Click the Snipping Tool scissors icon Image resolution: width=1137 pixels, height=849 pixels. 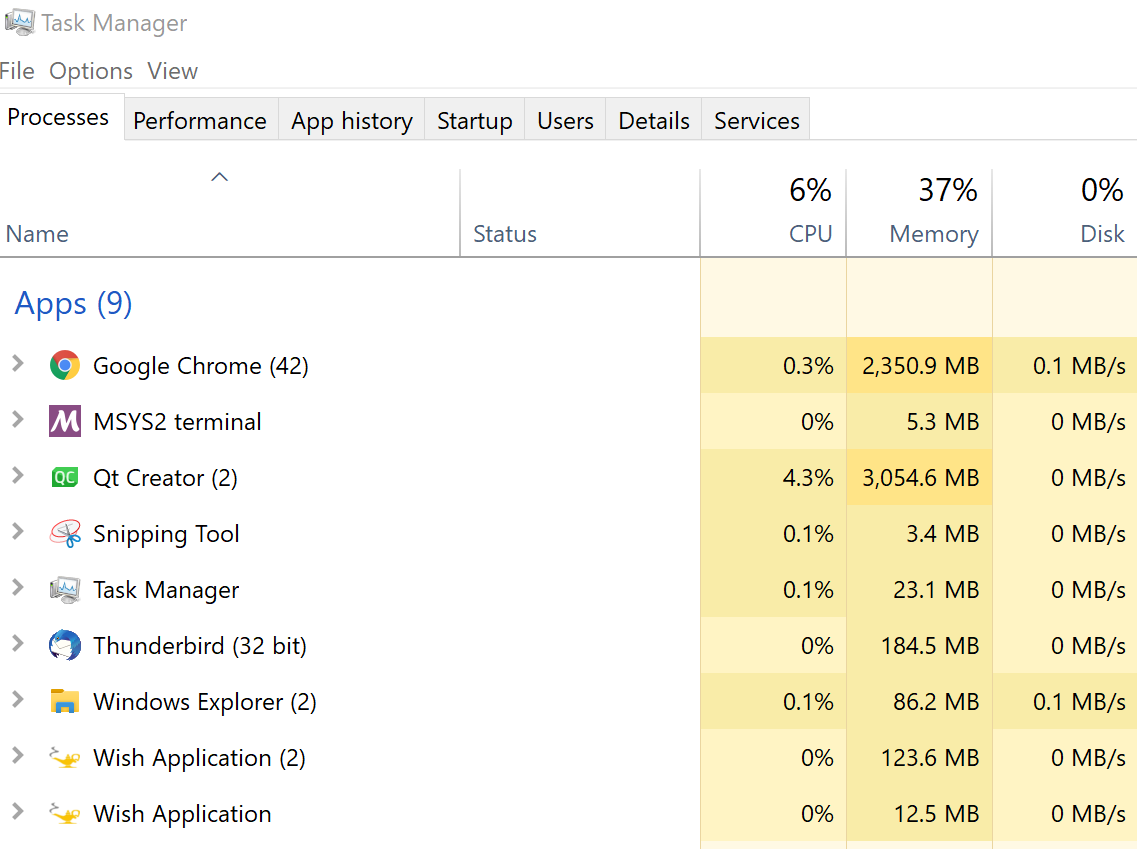(x=65, y=534)
